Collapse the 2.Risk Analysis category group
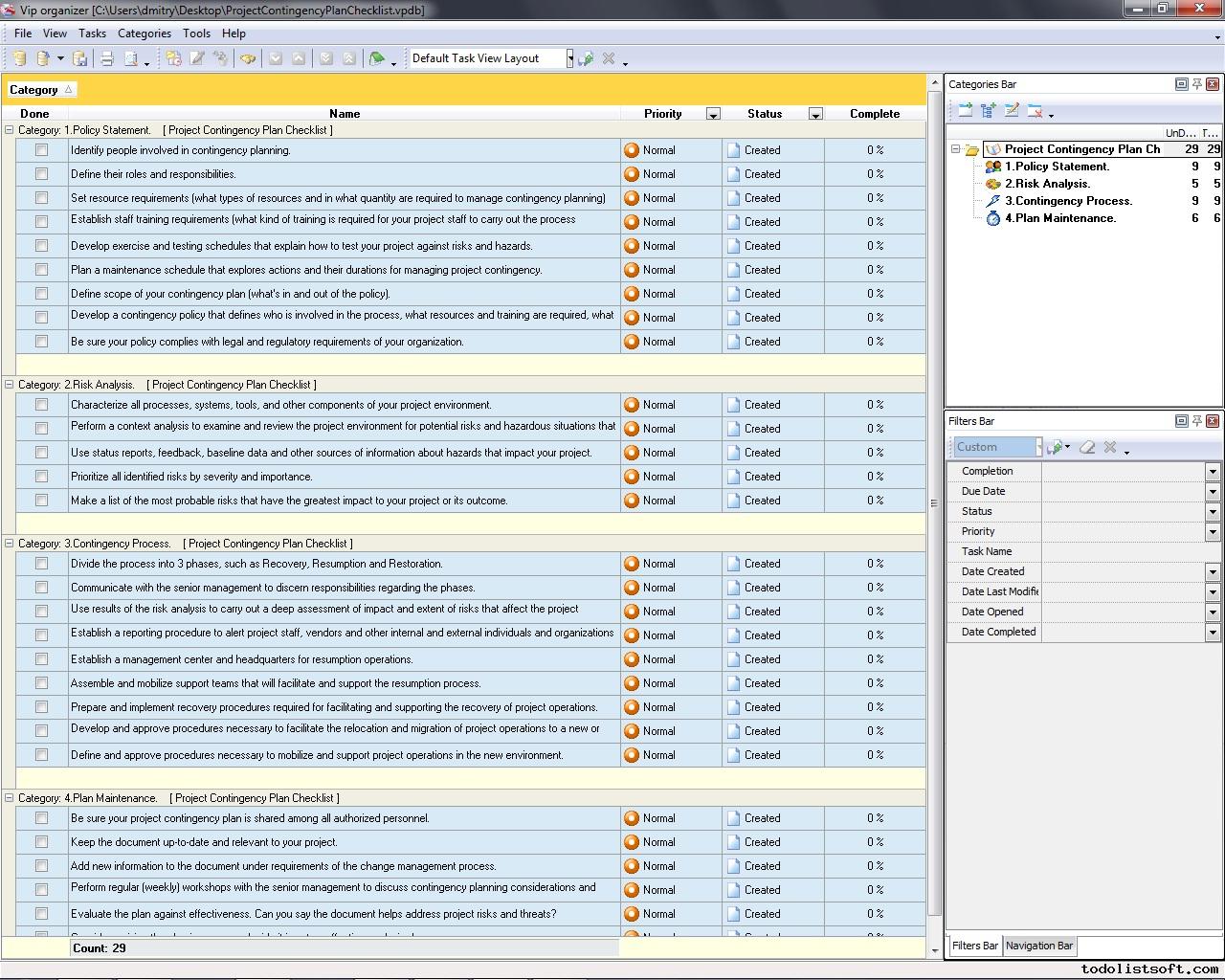 [10, 385]
